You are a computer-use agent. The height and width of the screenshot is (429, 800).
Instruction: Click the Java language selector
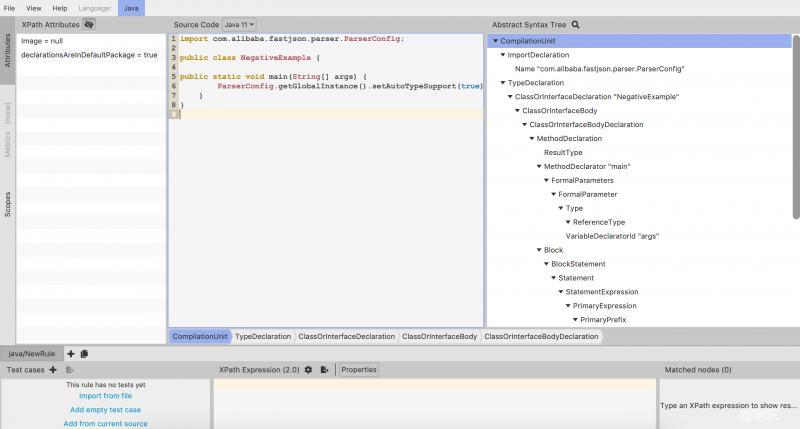pos(131,8)
